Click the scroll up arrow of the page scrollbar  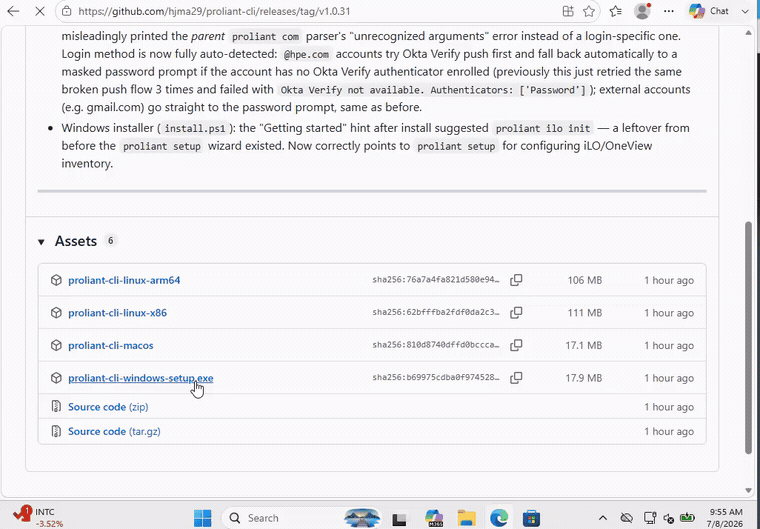(748, 33)
